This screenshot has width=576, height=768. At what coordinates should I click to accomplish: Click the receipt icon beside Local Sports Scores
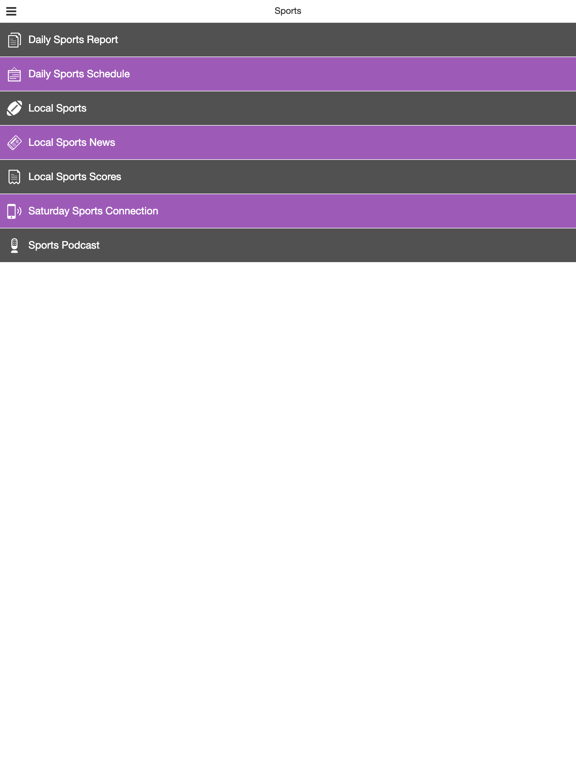click(14, 177)
